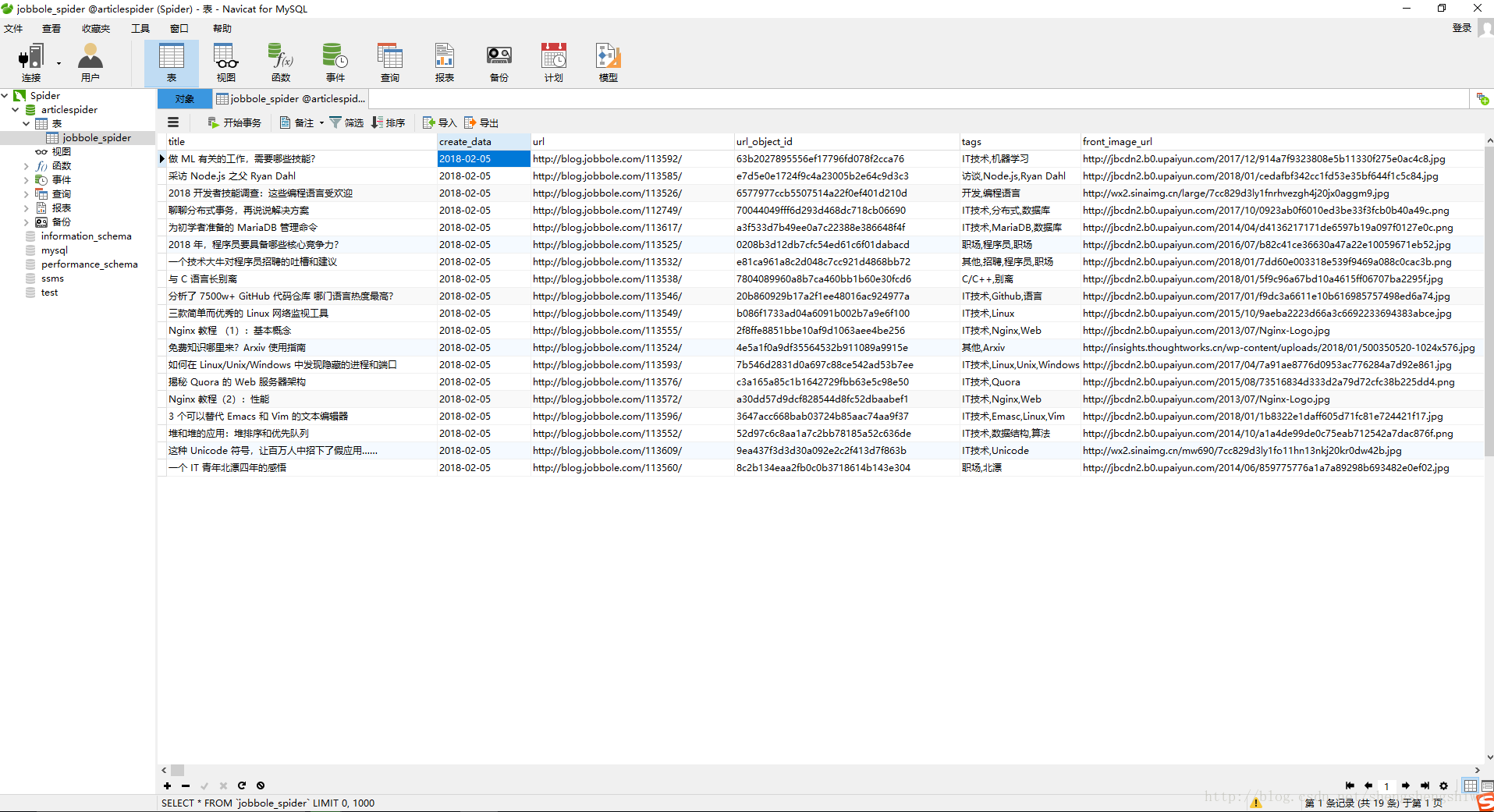Switch to the 对象 tab
The height and width of the screenshot is (812, 1494).
185,99
